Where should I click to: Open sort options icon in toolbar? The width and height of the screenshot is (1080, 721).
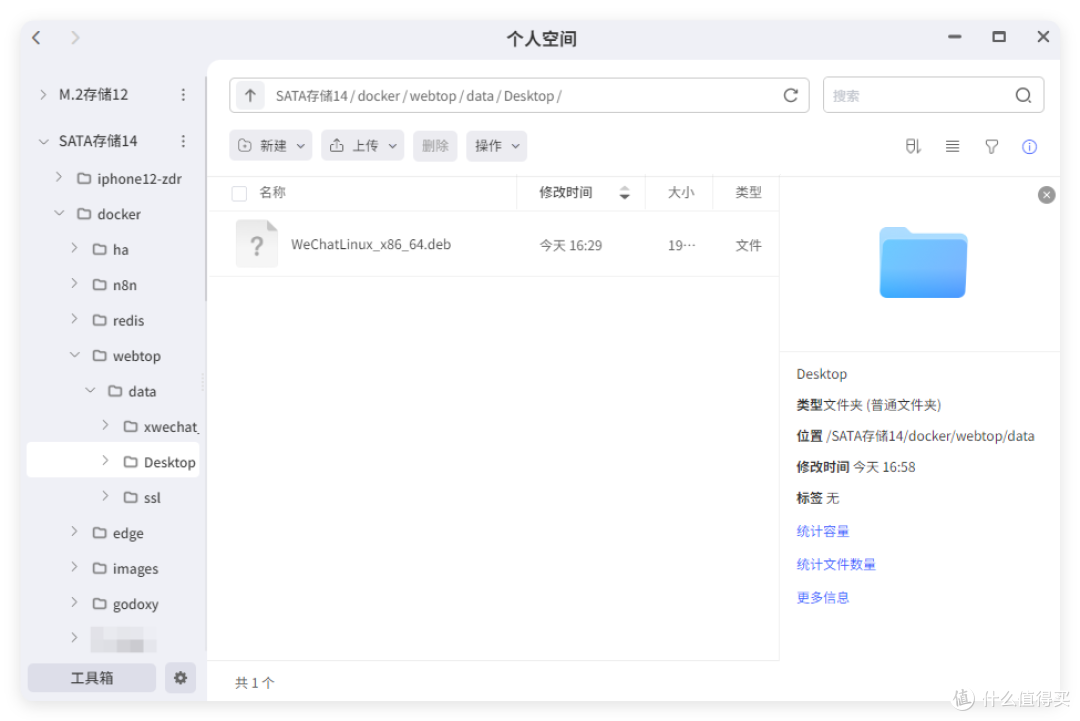[x=913, y=146]
